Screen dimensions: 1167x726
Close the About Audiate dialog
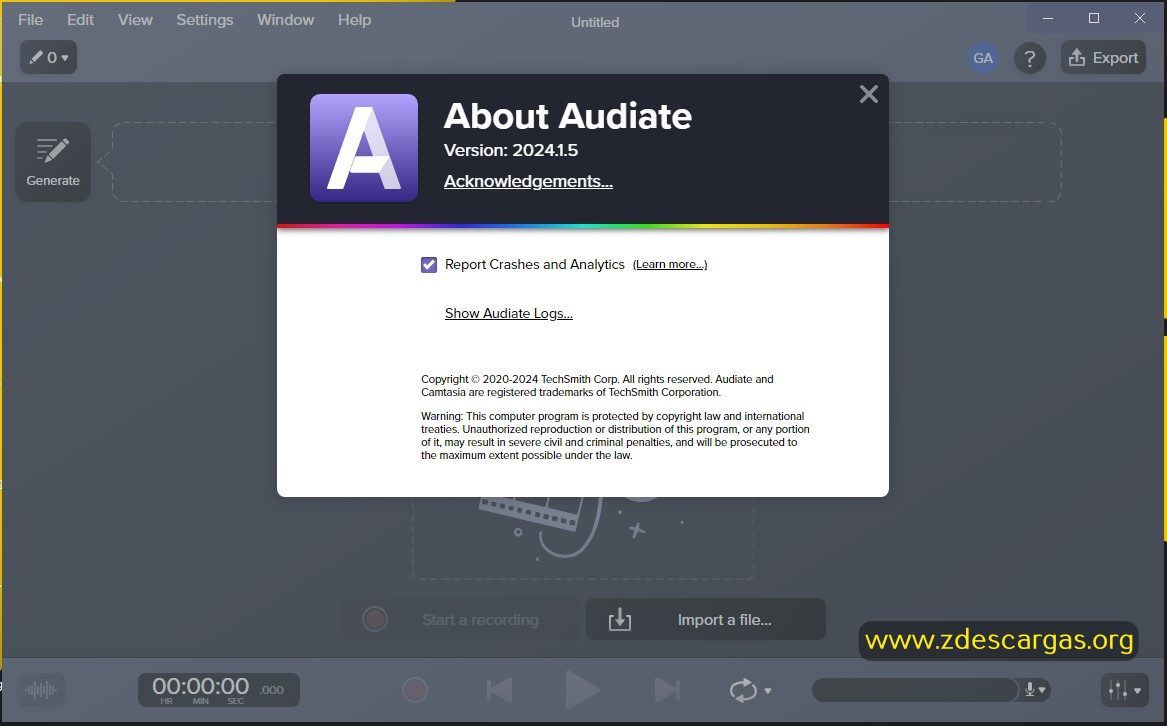[x=869, y=94]
